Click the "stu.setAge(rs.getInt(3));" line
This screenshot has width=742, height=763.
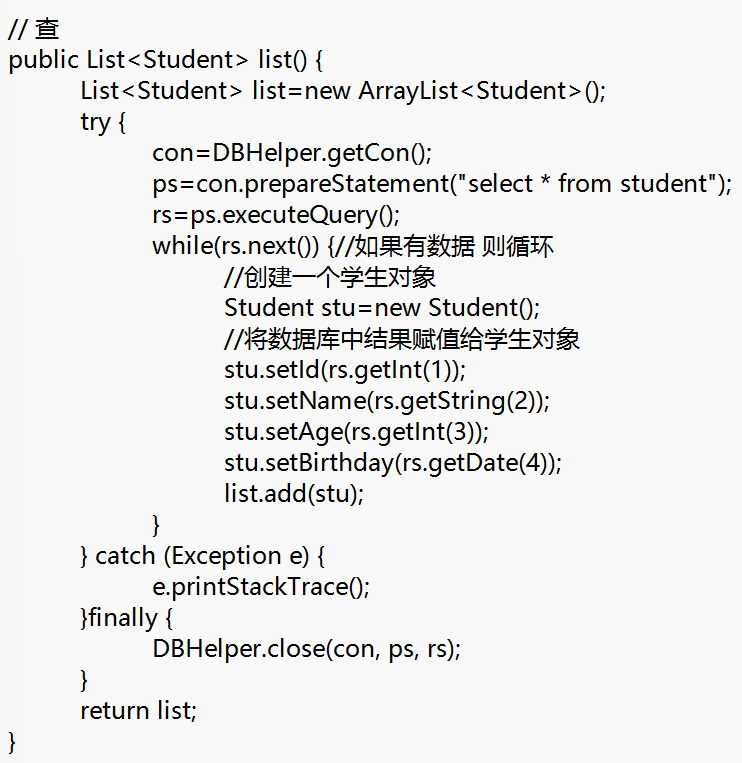click(x=356, y=432)
